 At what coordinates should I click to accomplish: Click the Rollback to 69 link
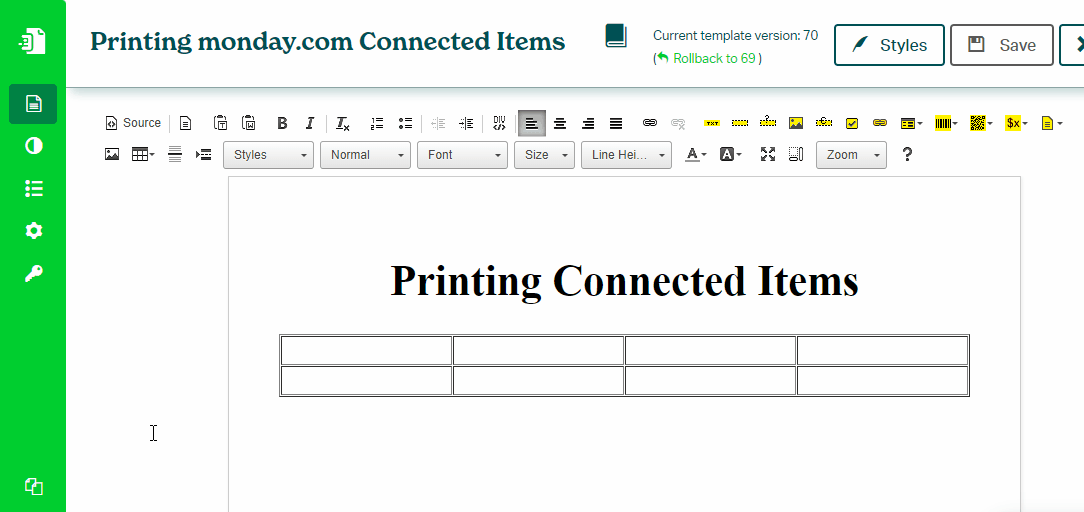pyautogui.click(x=713, y=59)
